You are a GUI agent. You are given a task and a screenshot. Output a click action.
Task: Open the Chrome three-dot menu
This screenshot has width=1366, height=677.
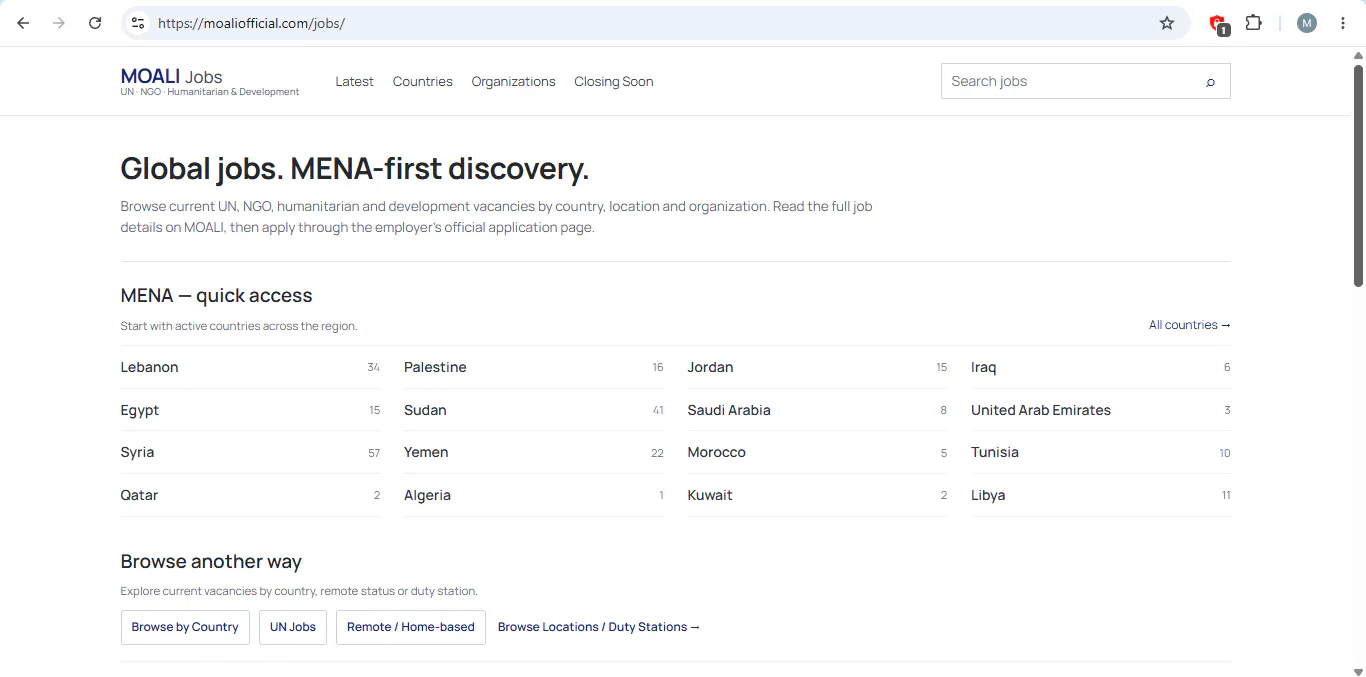pyautogui.click(x=1343, y=23)
